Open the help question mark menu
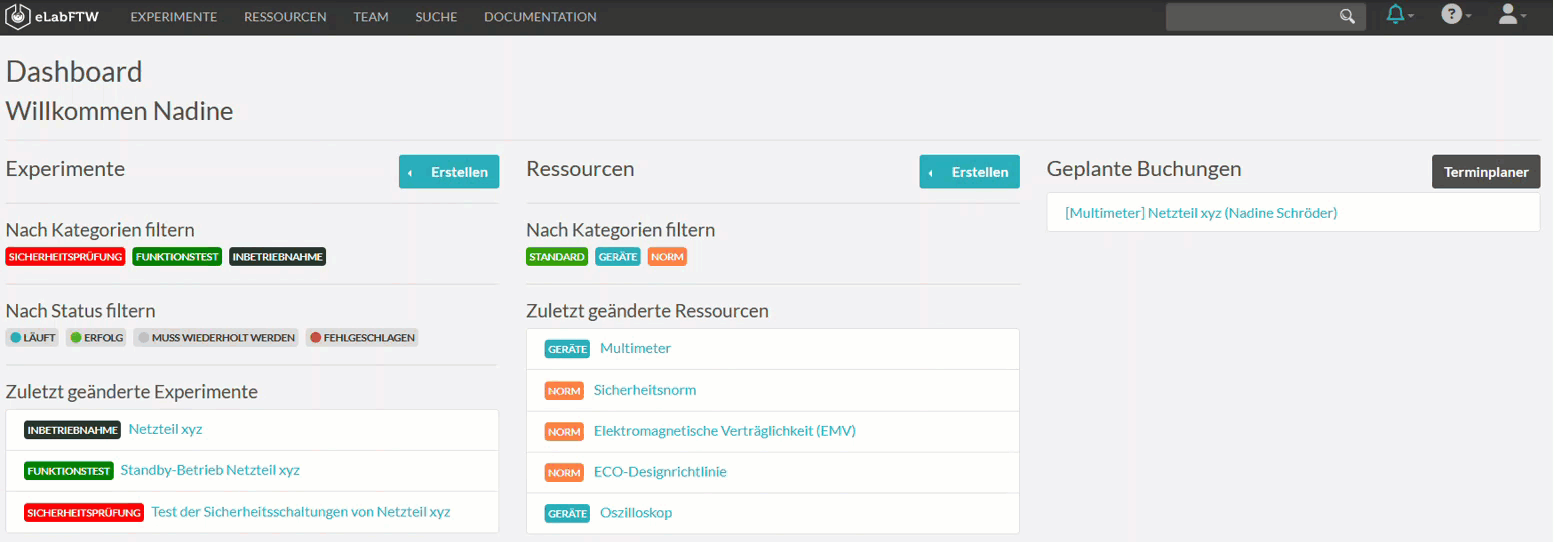Viewport: 1554px width, 542px height. pos(1451,15)
